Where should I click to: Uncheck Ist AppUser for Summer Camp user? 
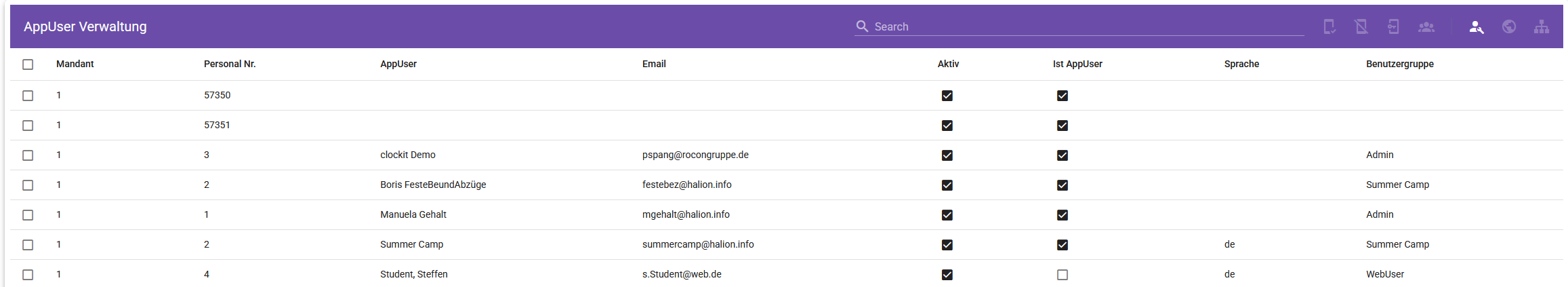click(1062, 245)
